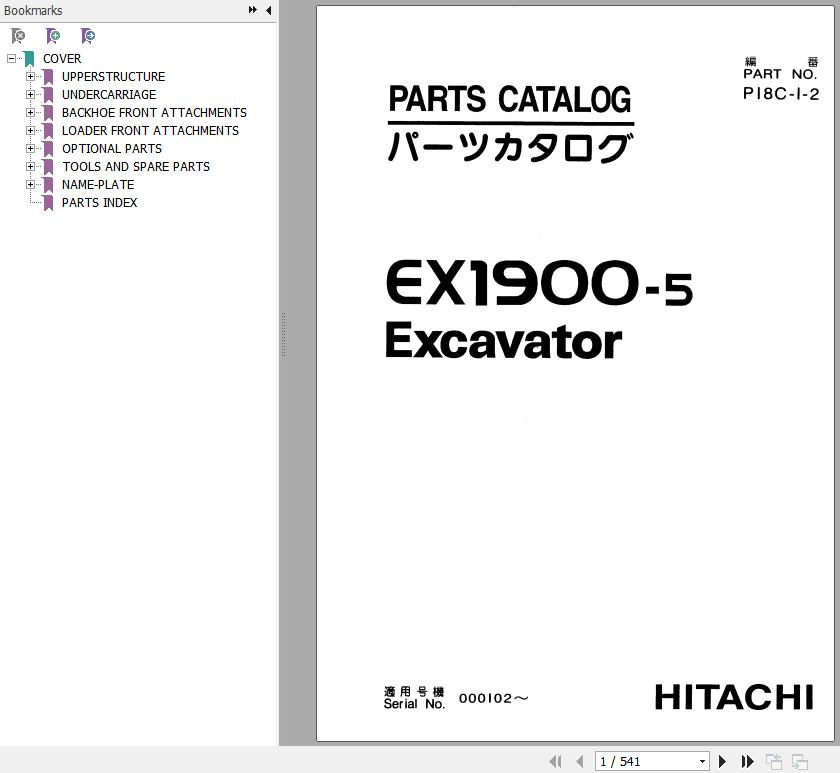Expand the TOOLS AND SPARE PARTS node
Screen dimensions: 840x773
pyautogui.click(x=30, y=167)
